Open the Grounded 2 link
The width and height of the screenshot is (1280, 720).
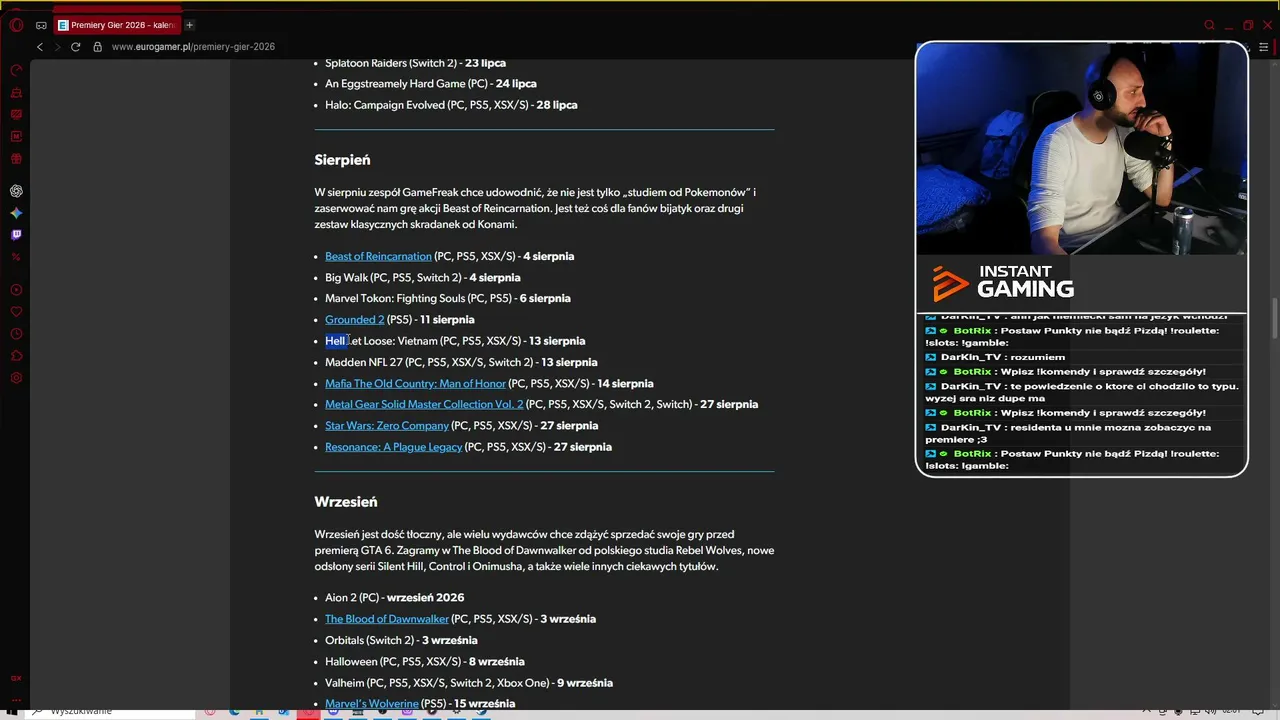pos(354,320)
